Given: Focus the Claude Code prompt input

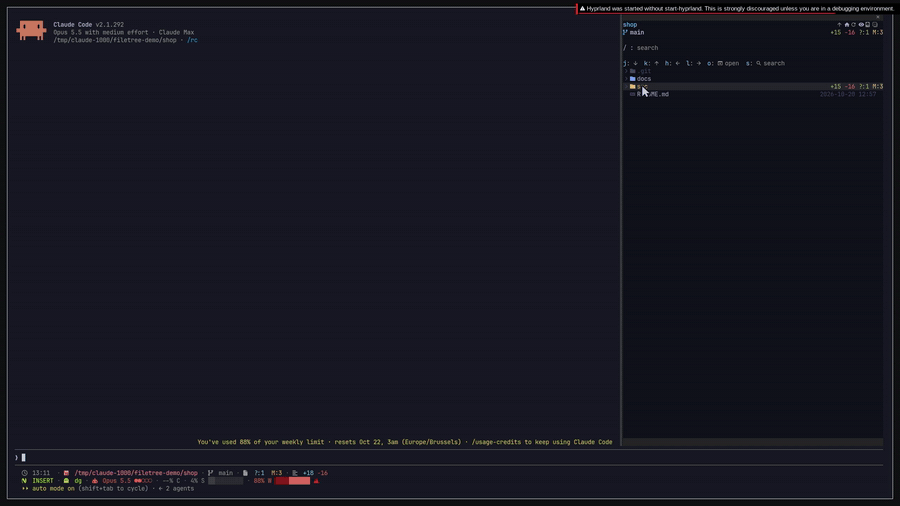Looking at the screenshot, I should (448, 458).
